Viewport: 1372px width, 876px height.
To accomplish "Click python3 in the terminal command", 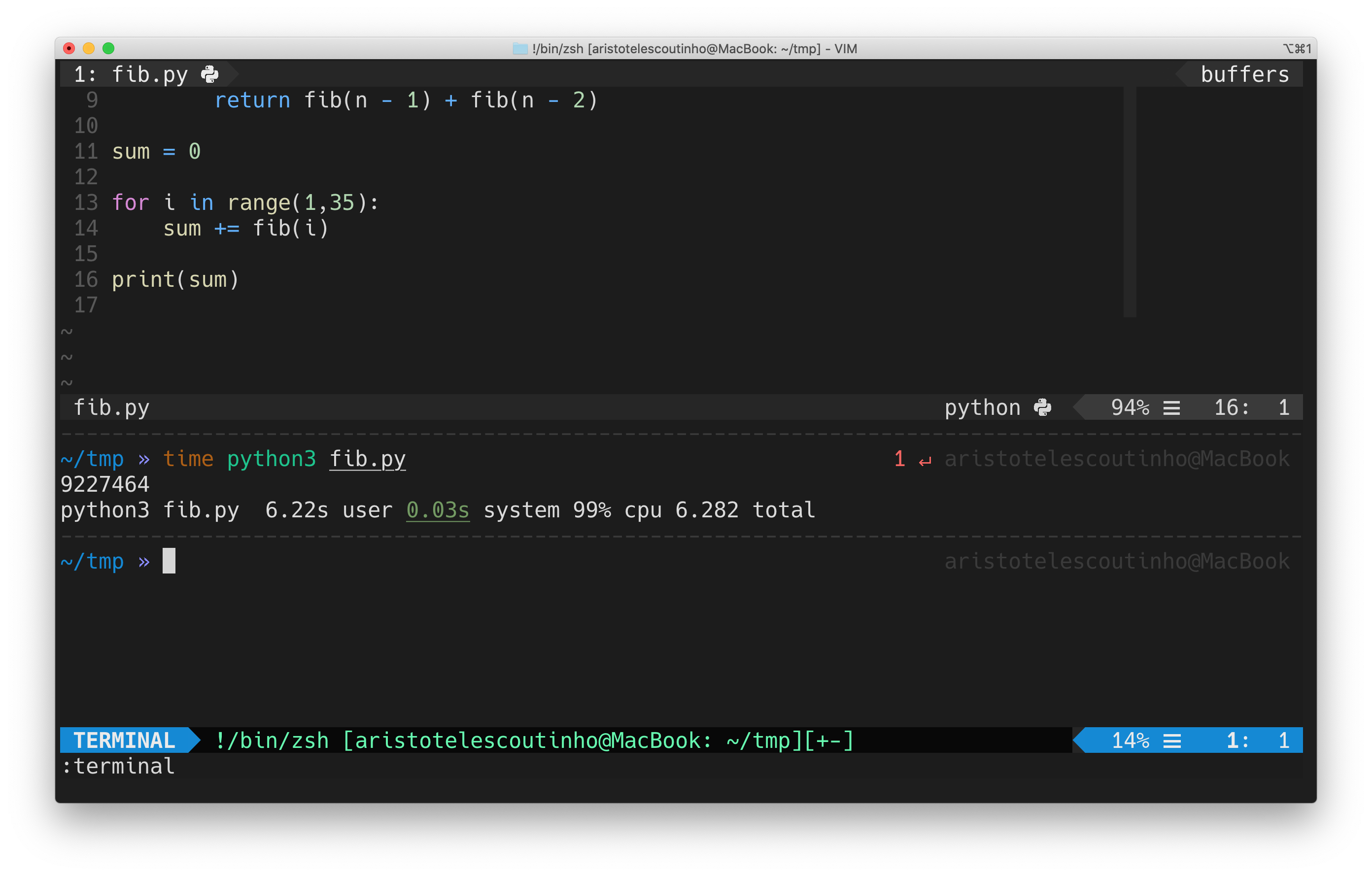I will pyautogui.click(x=271, y=459).
